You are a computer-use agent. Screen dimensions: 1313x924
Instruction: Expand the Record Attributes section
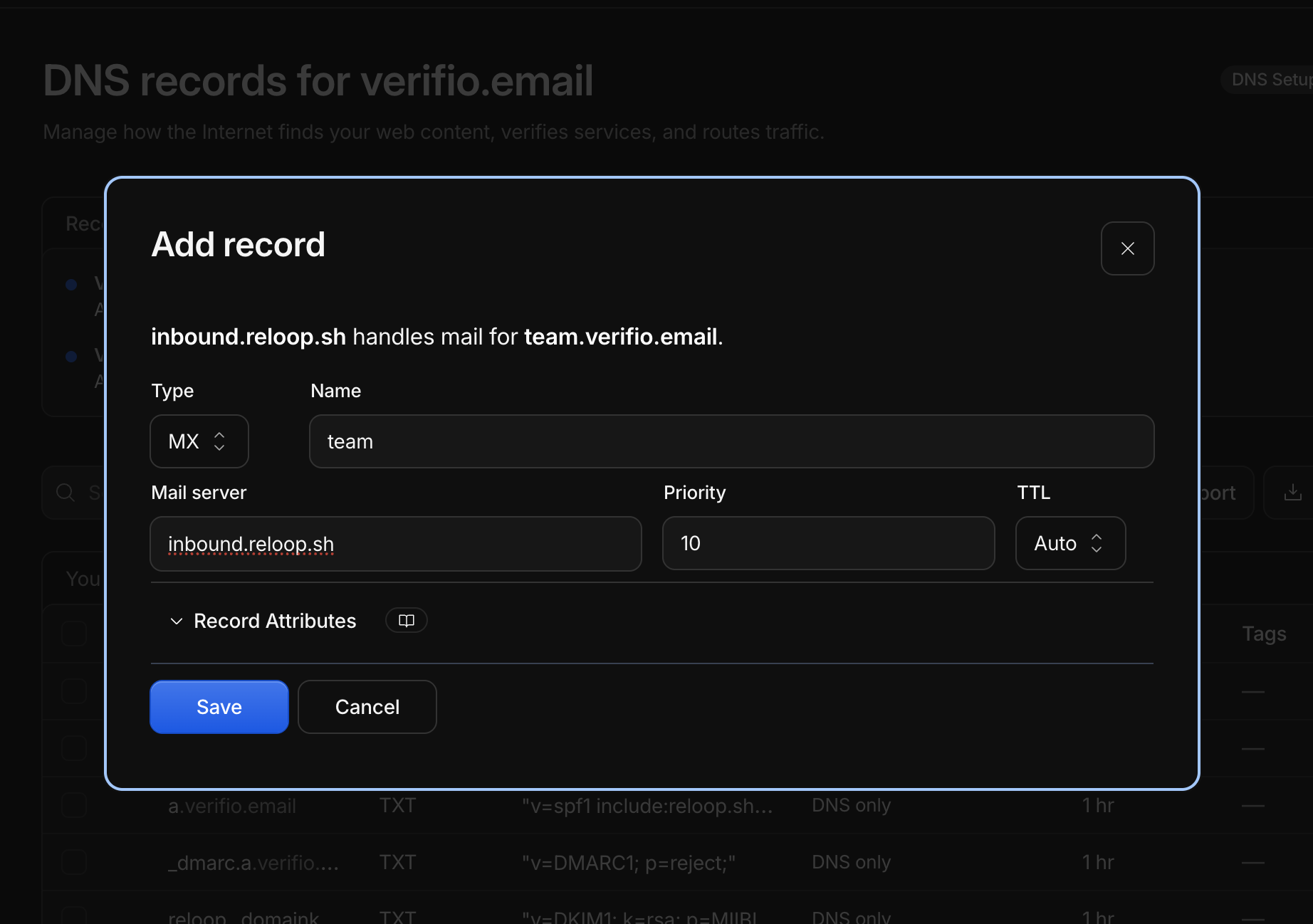(263, 621)
